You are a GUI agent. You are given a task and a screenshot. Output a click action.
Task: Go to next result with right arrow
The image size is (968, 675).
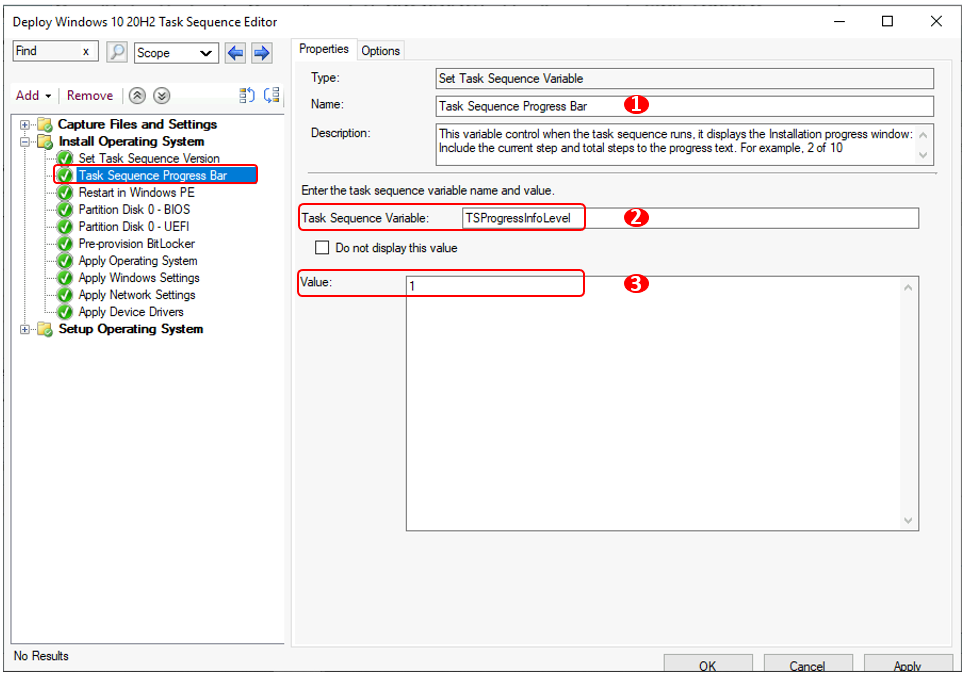[x=262, y=53]
